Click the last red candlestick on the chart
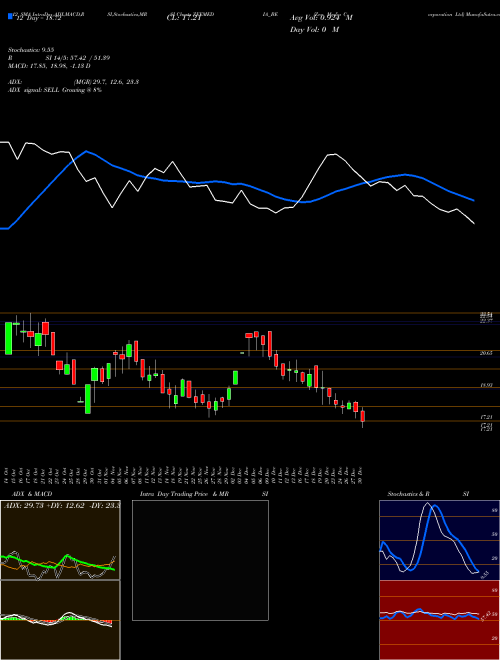The image size is (500, 660). click(363, 416)
